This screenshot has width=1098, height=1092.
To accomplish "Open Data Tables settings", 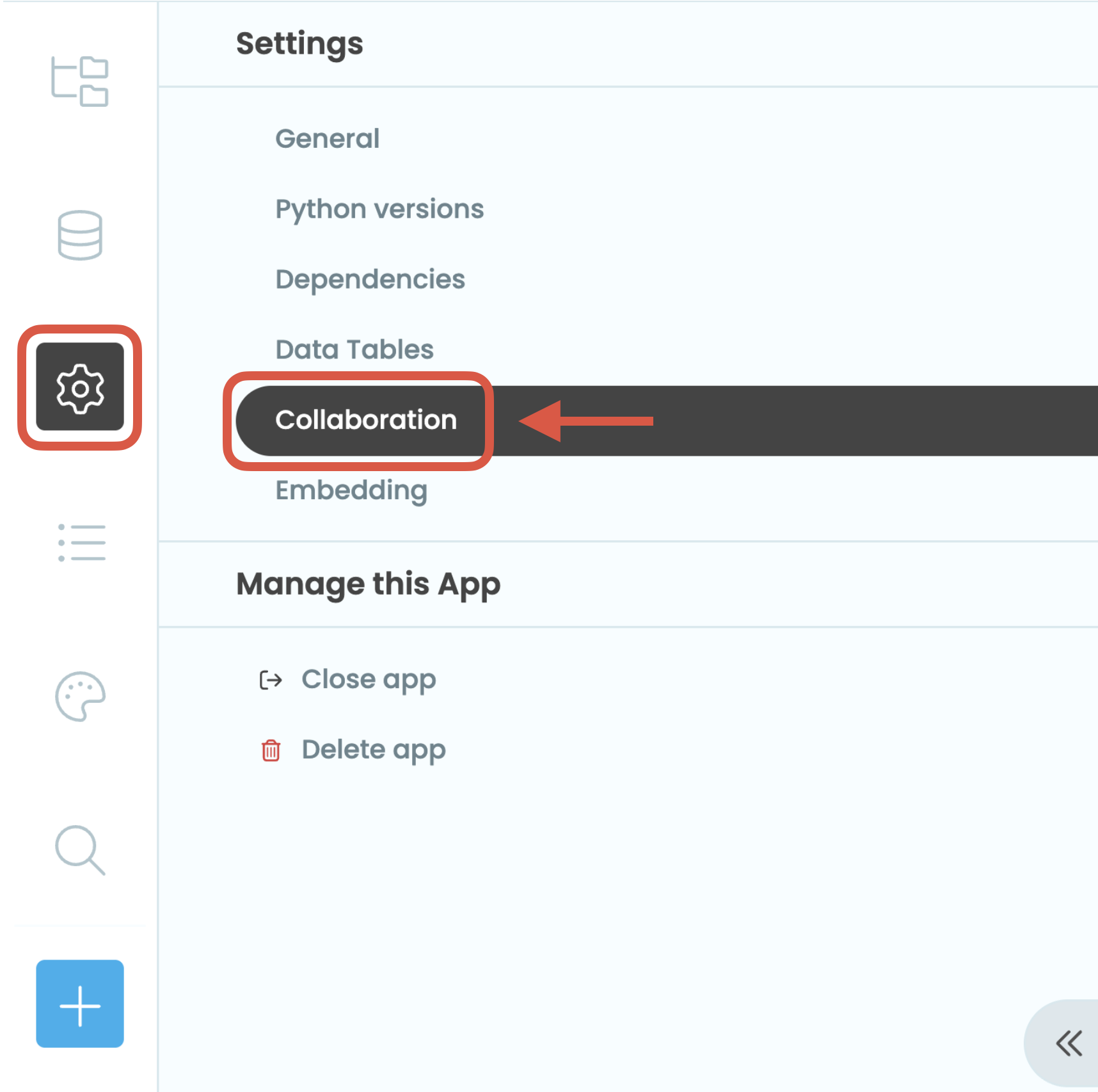I will (x=354, y=349).
